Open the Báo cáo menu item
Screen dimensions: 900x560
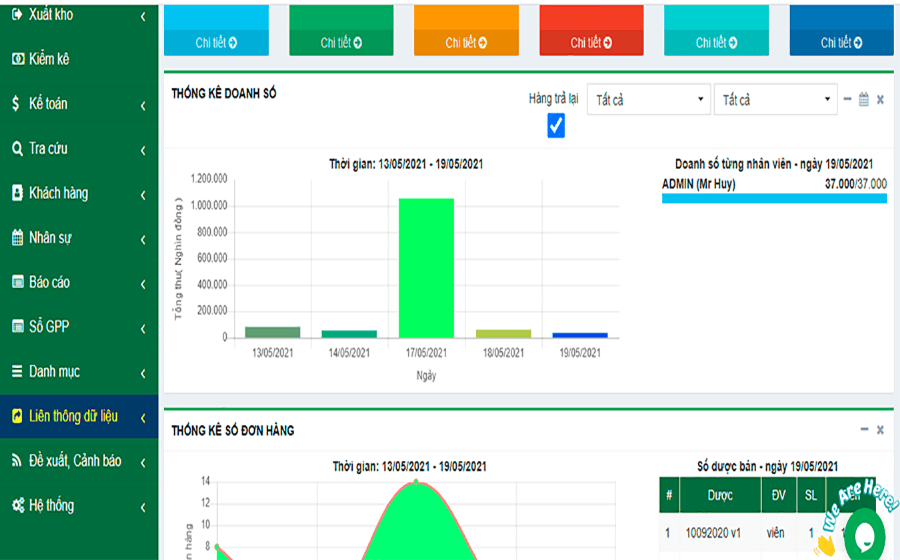click(x=49, y=282)
